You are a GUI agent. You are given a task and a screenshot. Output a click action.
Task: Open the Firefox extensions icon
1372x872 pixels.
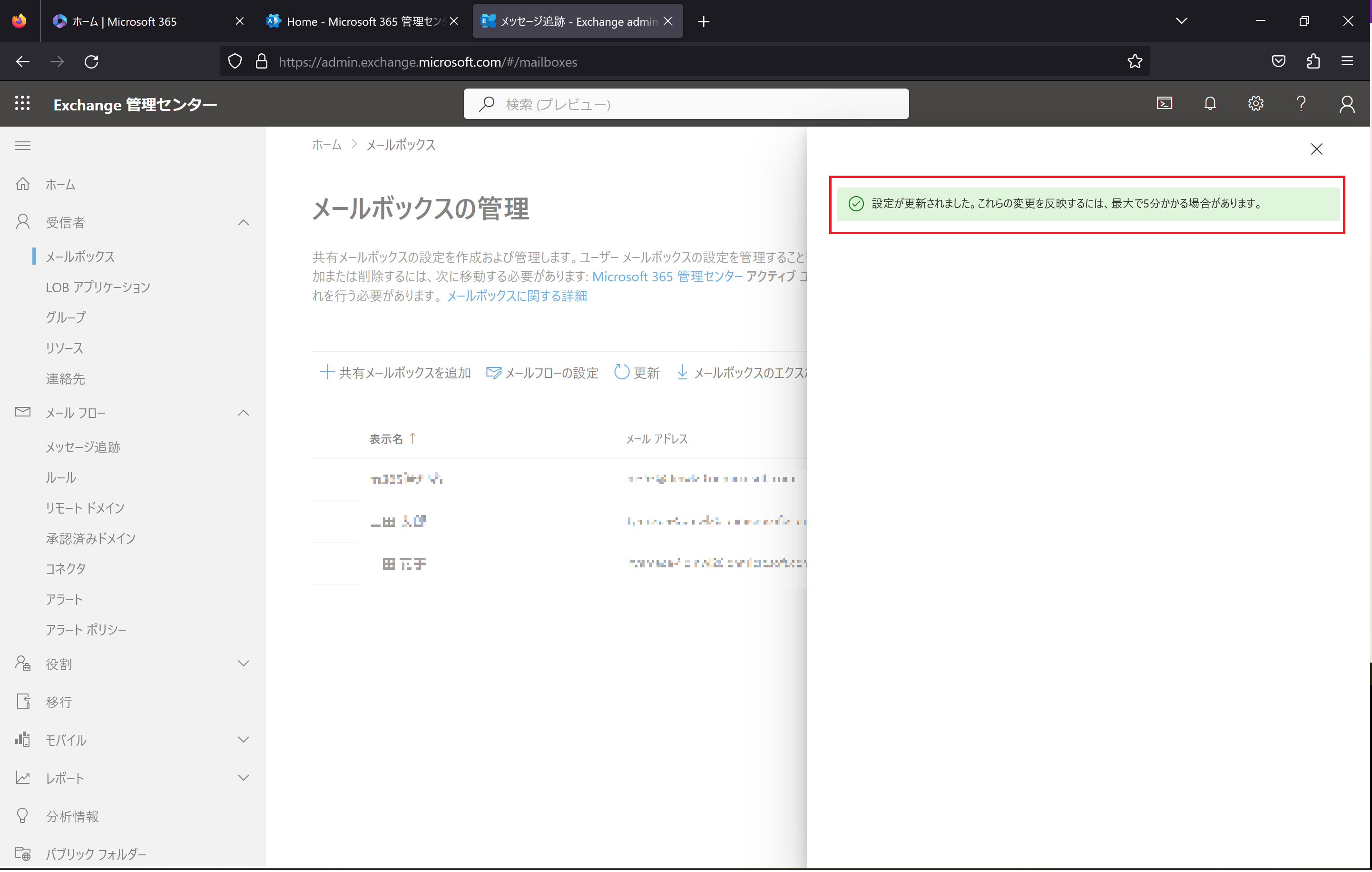(x=1313, y=61)
